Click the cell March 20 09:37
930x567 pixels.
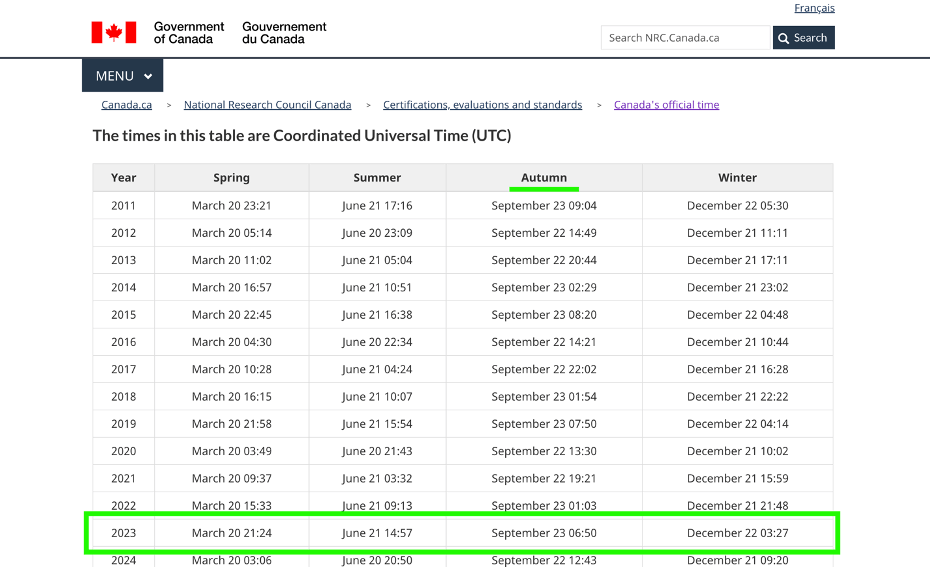click(x=231, y=478)
